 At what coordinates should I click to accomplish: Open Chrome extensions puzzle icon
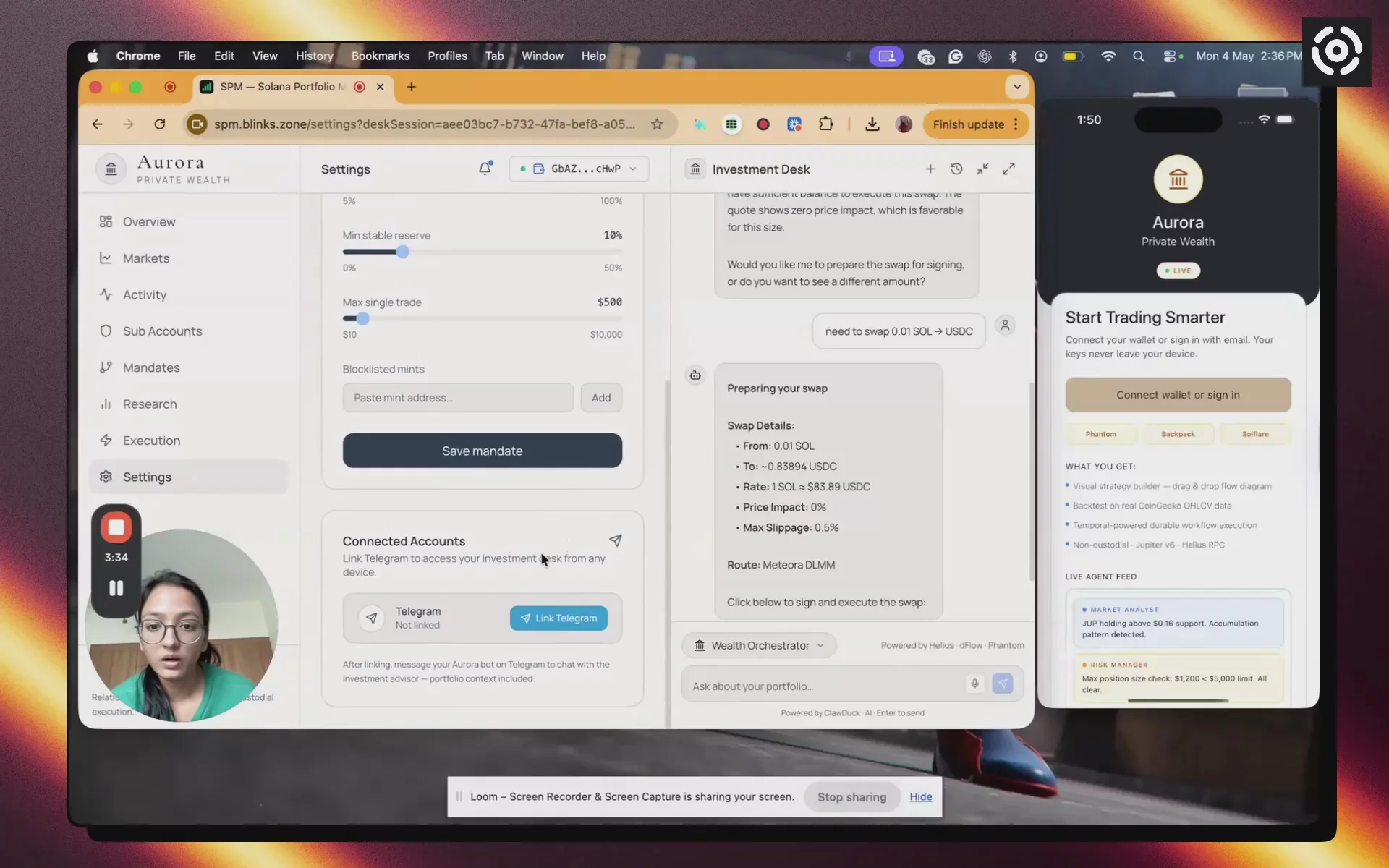coord(825,124)
